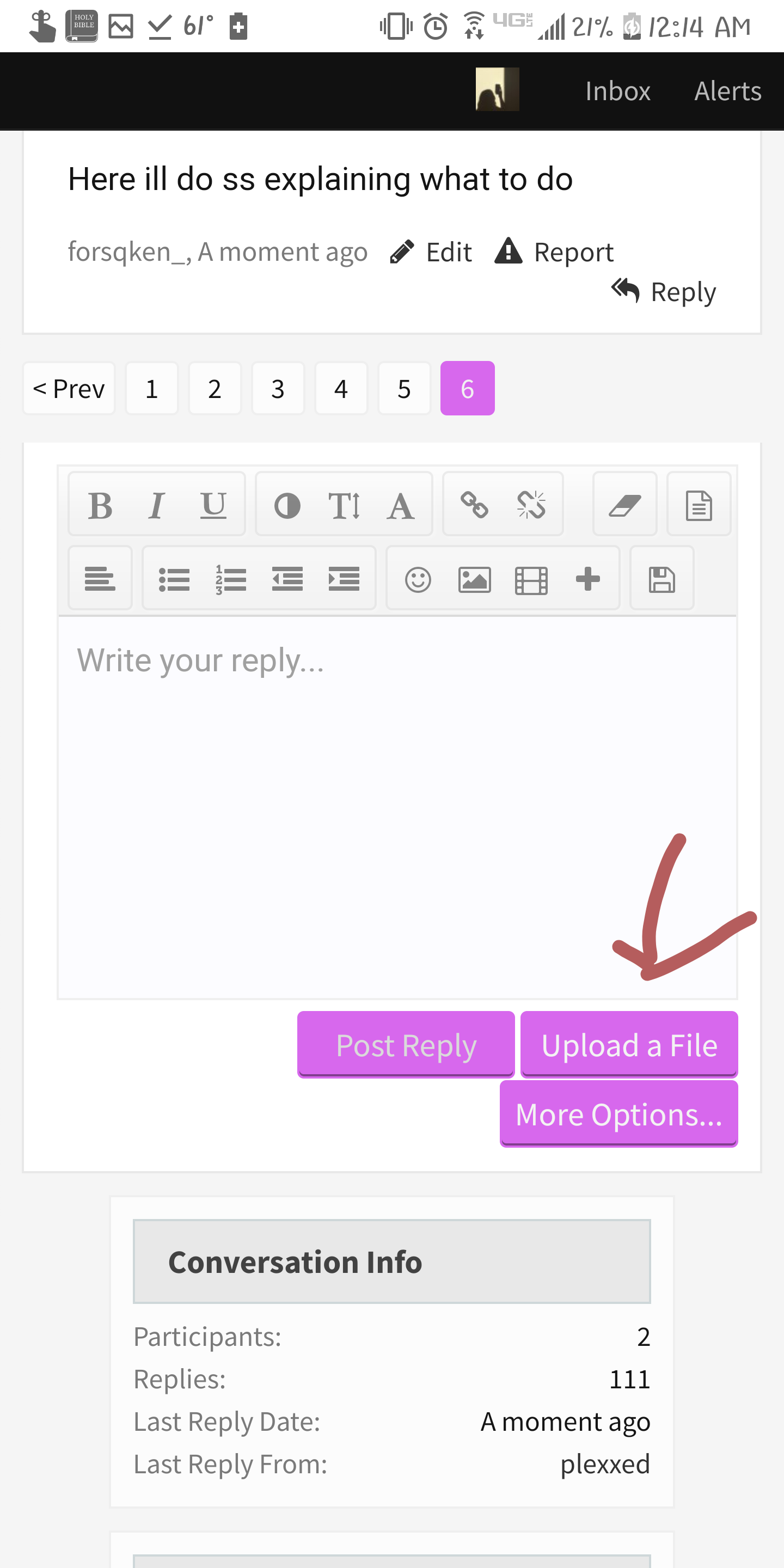The width and height of the screenshot is (784, 1568).
Task: Open the font family menu
Action: click(x=401, y=505)
